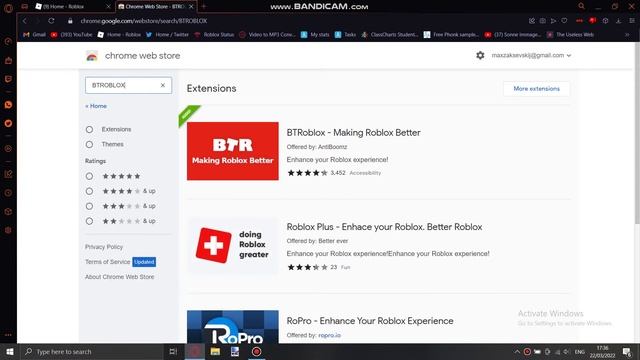Open the WhatsApp sidebar icon
This screenshot has height=360, width=640.
(x=8, y=105)
